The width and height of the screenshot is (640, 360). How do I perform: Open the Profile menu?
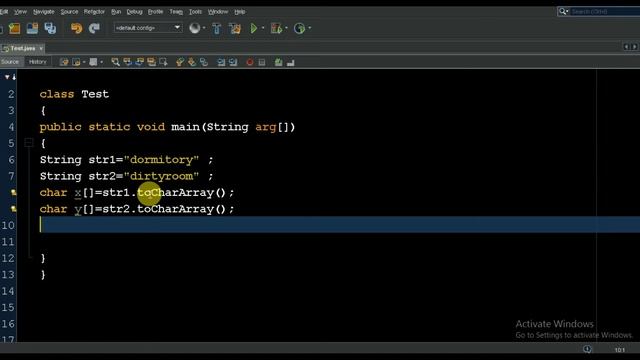[155, 11]
